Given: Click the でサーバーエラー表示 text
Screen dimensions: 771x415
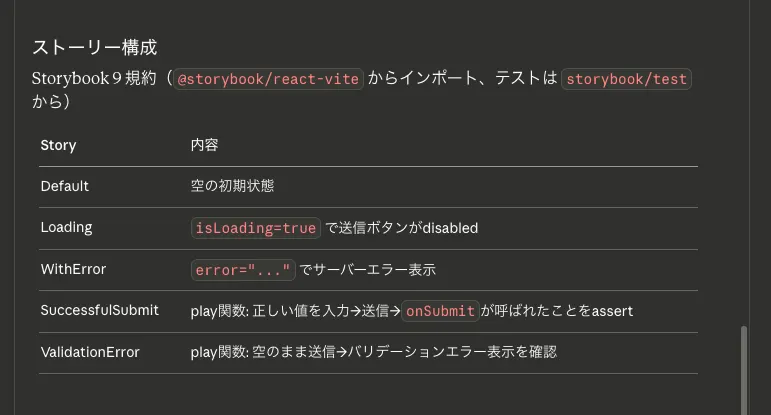Looking at the screenshot, I should point(367,270).
